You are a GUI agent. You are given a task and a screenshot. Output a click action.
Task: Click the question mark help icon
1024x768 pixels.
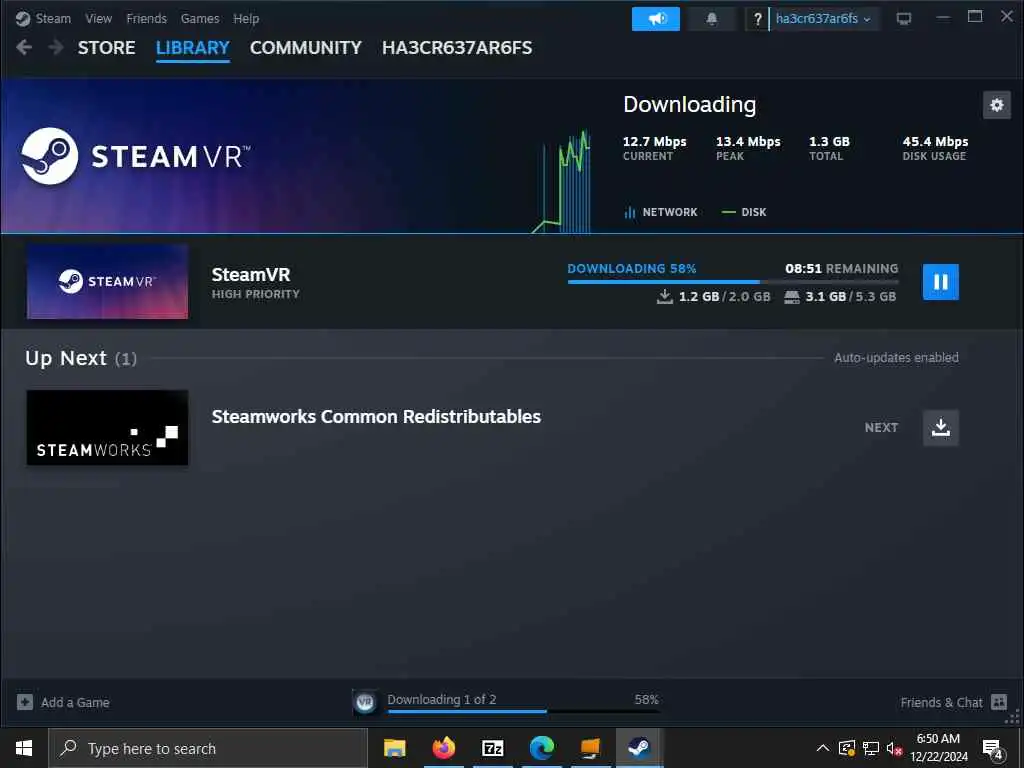coord(757,19)
